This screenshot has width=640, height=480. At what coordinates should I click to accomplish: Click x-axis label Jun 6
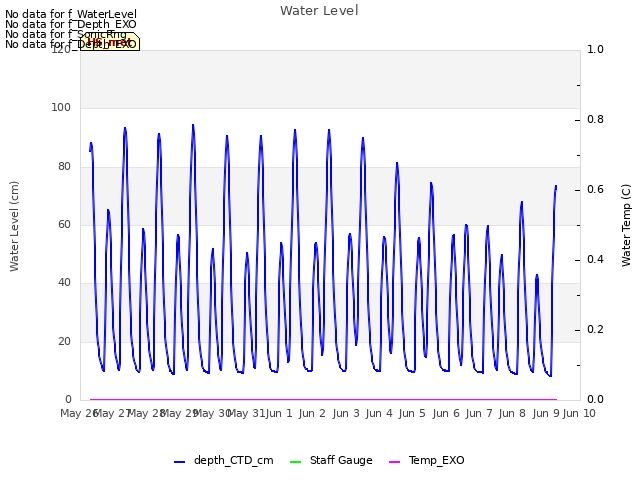[x=446, y=413]
